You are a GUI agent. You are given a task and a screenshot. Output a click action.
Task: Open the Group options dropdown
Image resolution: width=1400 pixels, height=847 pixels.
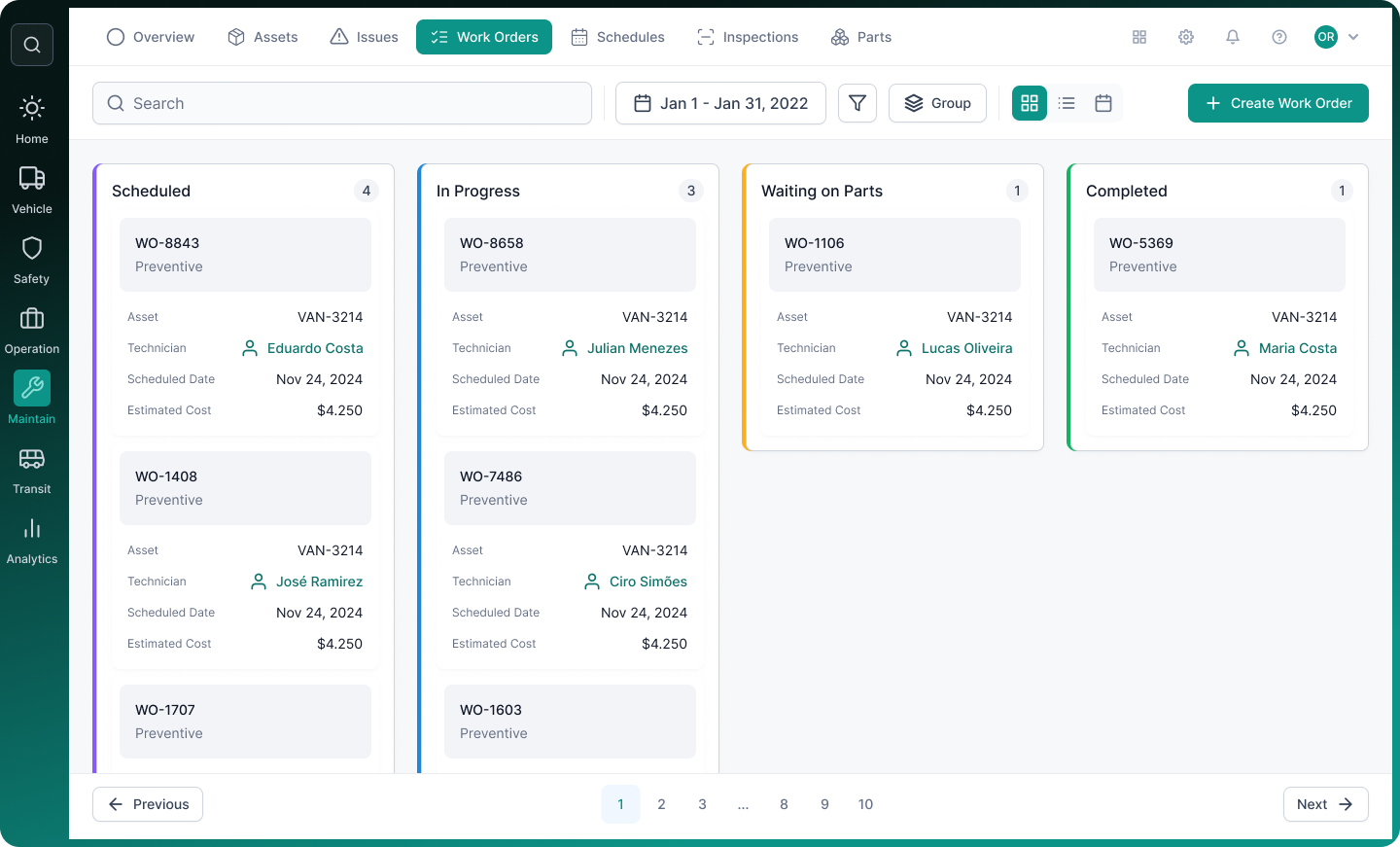coord(937,103)
